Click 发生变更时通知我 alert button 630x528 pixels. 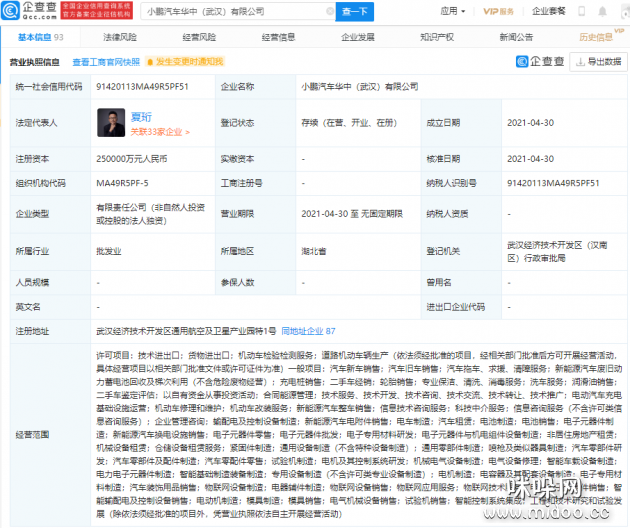(x=185, y=61)
